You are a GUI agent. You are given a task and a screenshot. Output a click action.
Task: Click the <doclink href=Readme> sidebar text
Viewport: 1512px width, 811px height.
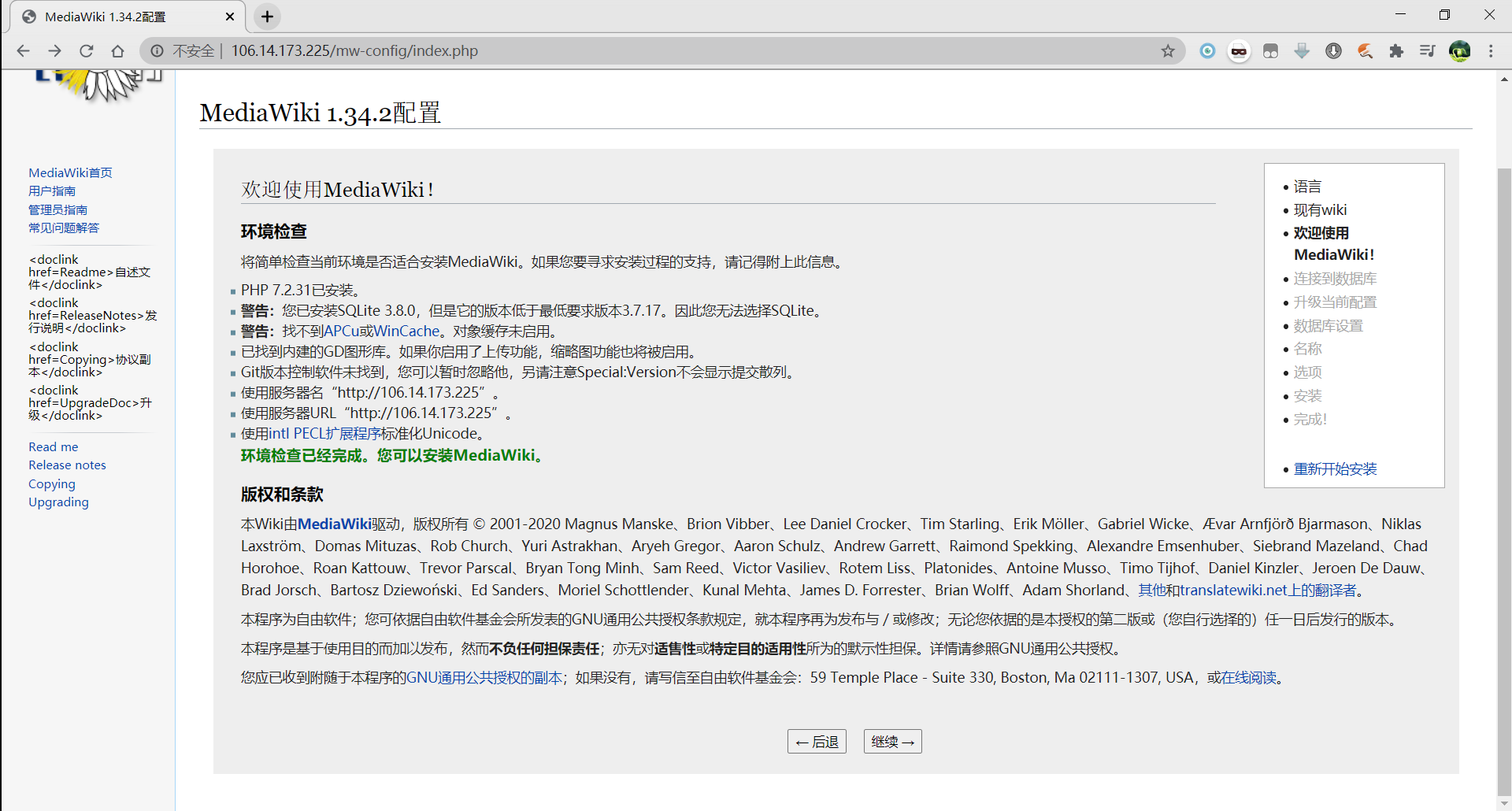coord(89,272)
